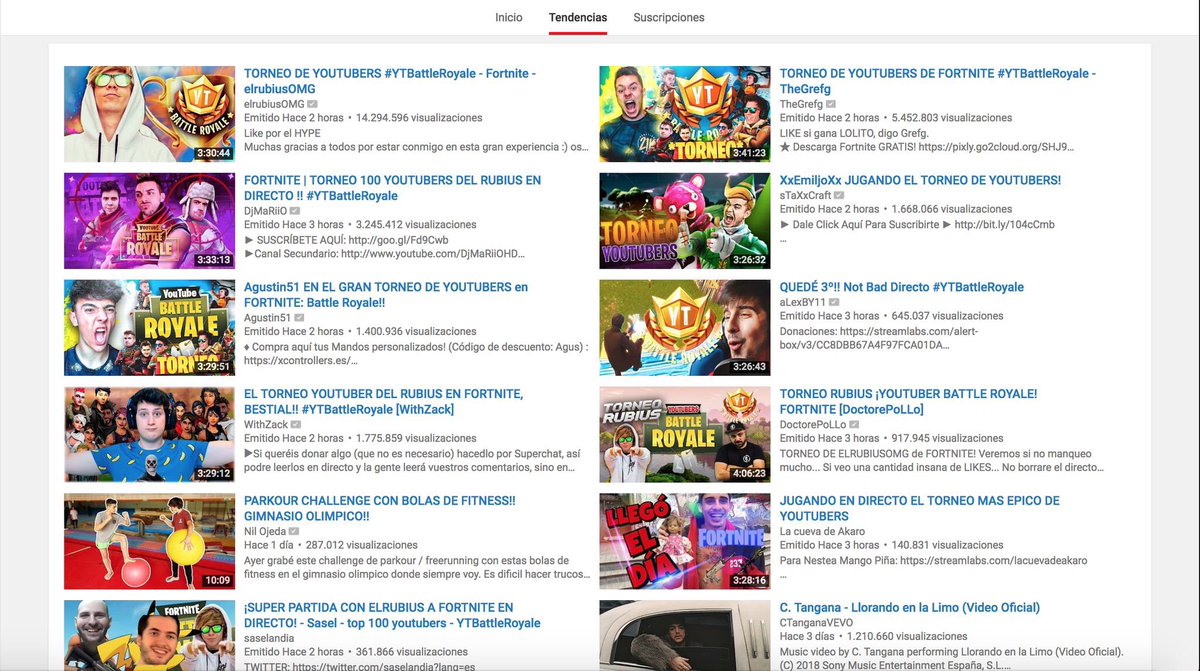1200x671 pixels.
Task: Open title 'FORTNITE | TORNEO 100 YOUTUBERS DEL RUBIUS'
Action: click(x=393, y=188)
